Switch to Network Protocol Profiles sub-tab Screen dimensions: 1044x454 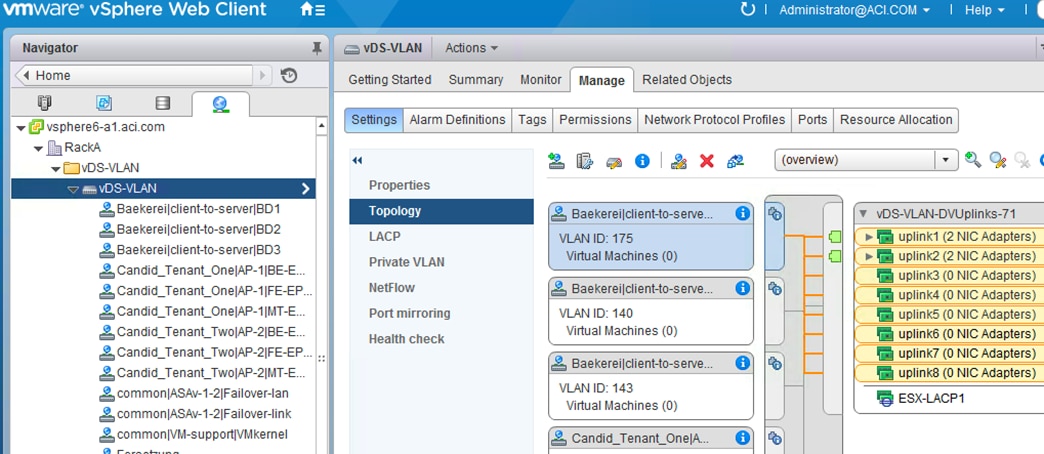(x=714, y=120)
